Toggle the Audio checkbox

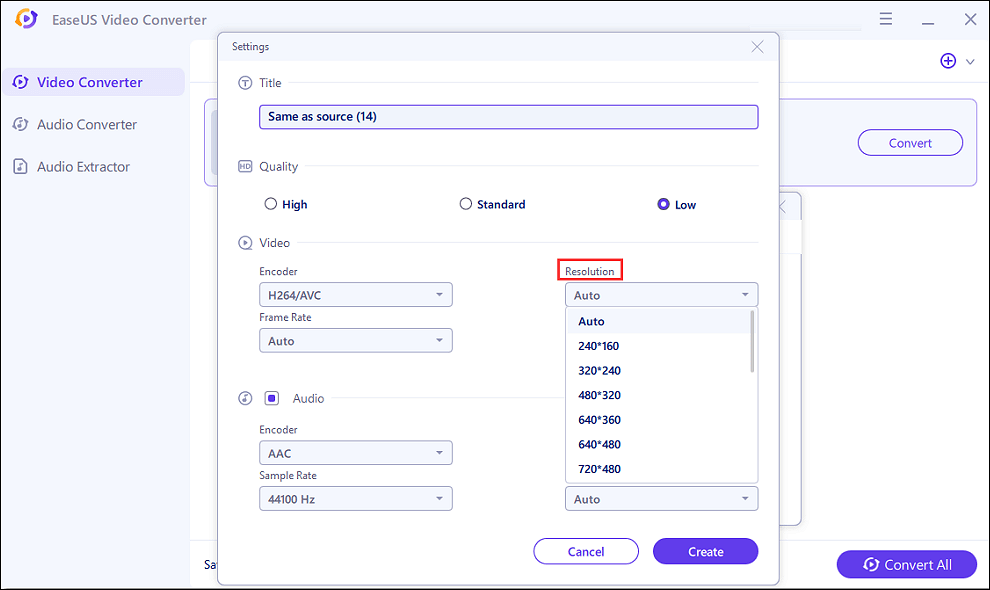[x=272, y=398]
